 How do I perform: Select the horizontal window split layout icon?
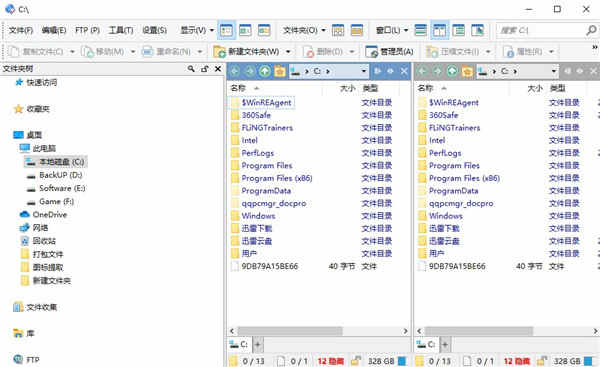[421, 30]
